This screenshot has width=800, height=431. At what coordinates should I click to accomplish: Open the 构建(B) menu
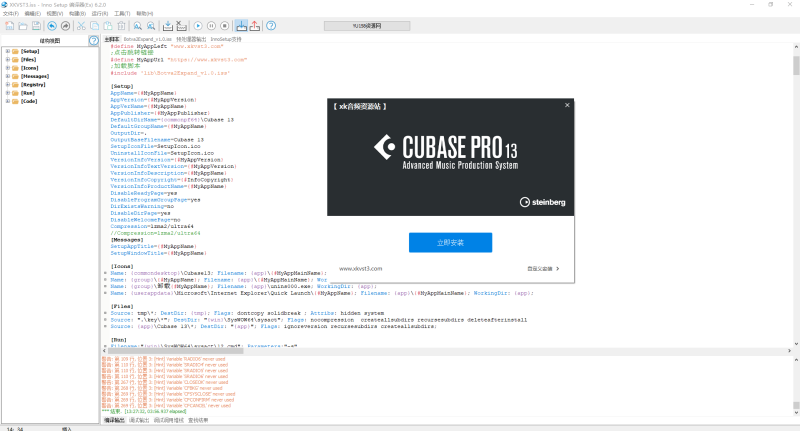click(77, 13)
